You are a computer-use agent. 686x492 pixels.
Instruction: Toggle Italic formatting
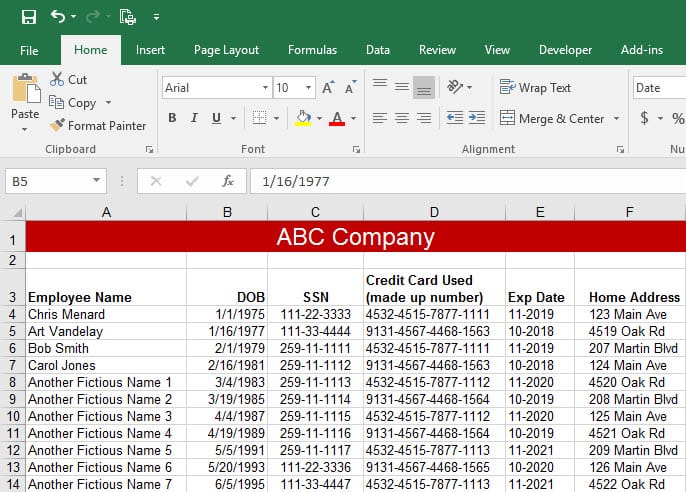(x=194, y=118)
